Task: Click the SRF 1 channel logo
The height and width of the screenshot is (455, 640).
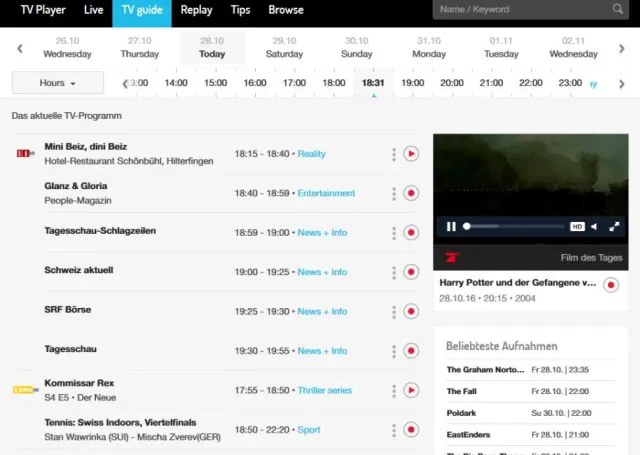Action: click(25, 153)
